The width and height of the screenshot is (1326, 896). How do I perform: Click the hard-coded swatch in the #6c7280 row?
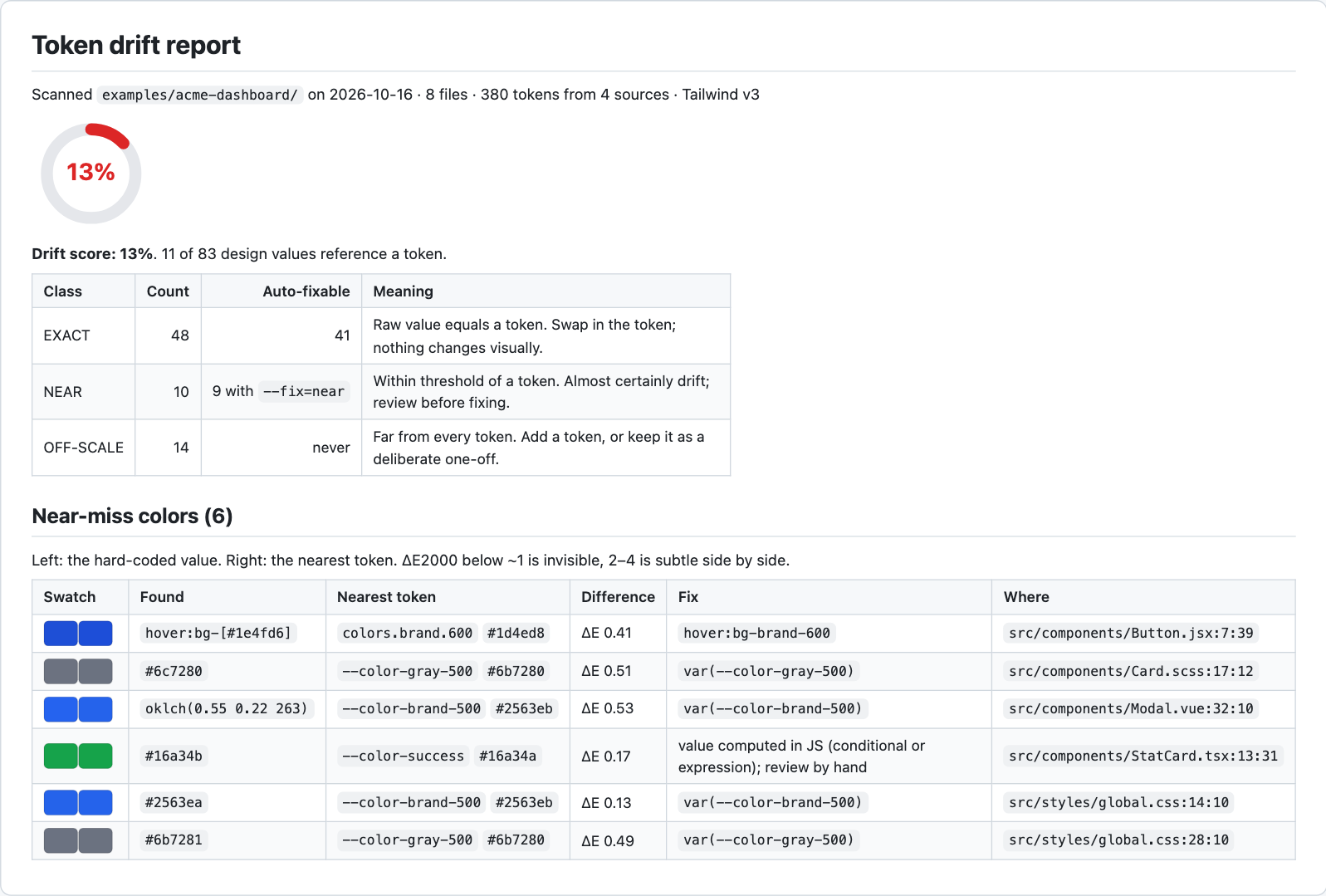point(61,671)
